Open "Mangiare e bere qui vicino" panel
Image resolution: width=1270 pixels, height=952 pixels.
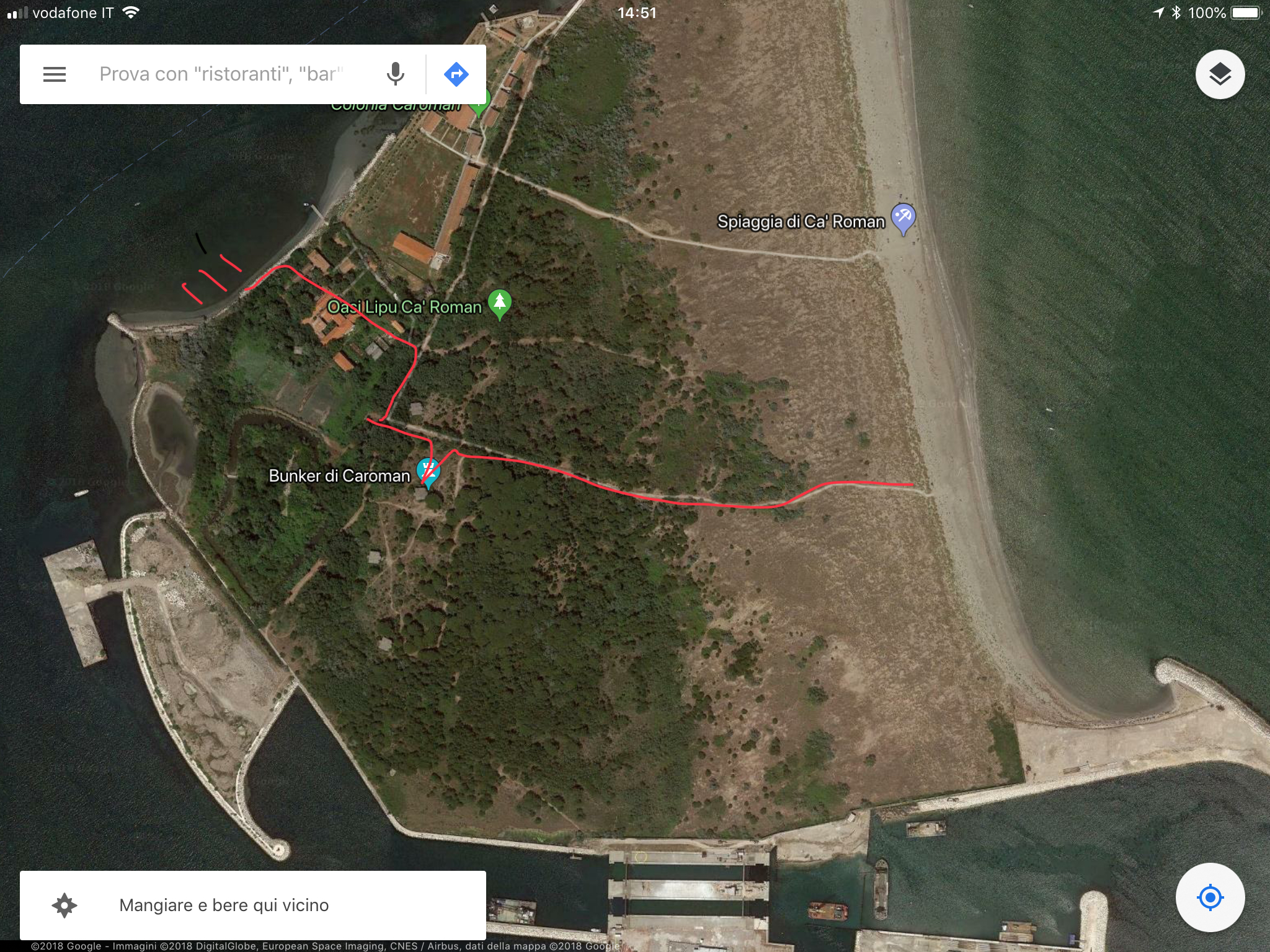(x=253, y=906)
